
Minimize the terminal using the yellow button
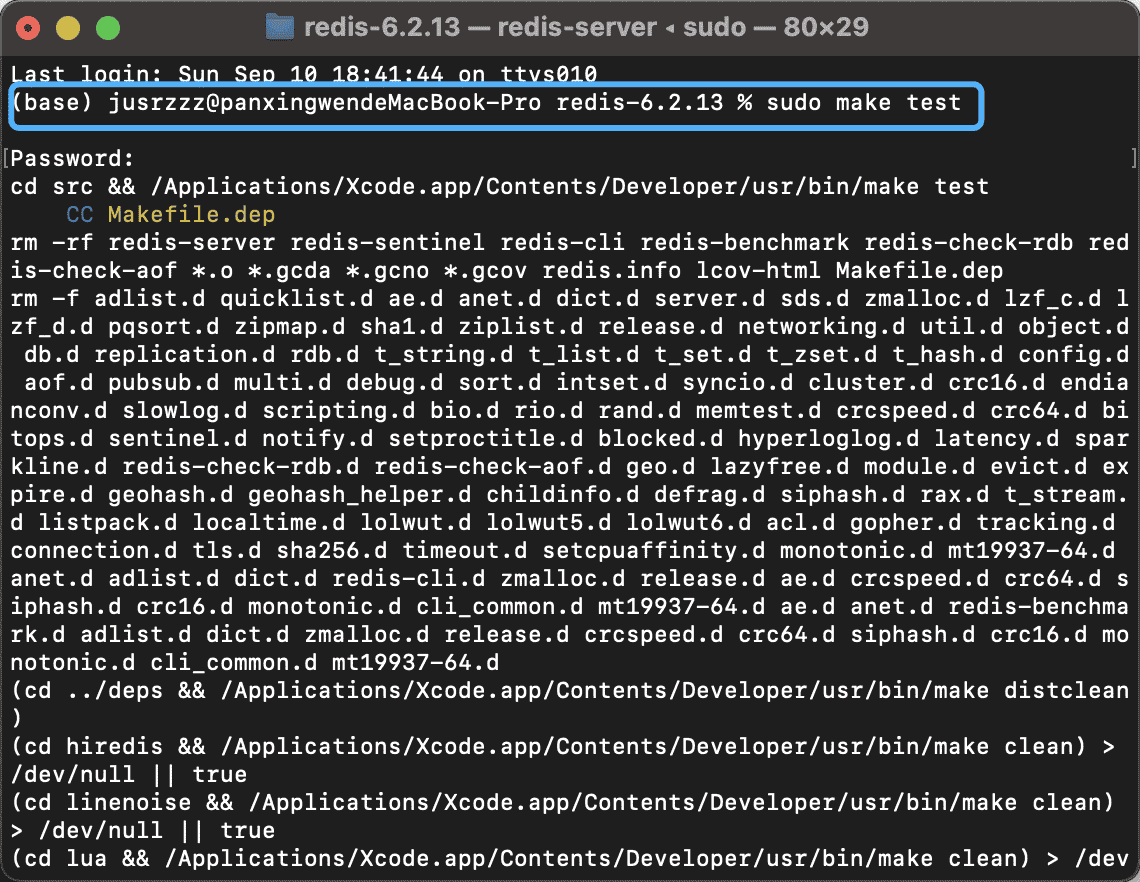(x=68, y=27)
